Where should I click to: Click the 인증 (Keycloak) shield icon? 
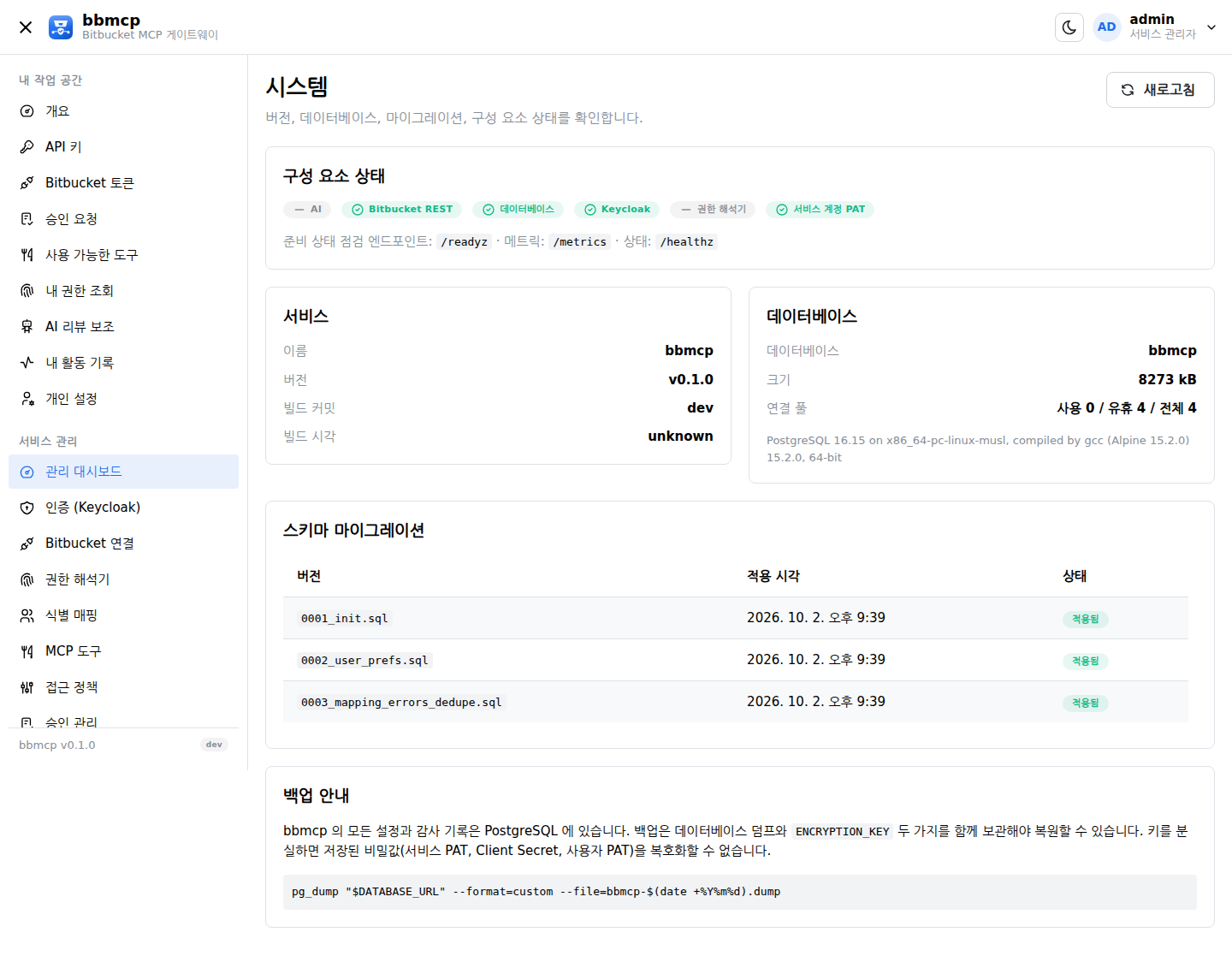coord(27,508)
